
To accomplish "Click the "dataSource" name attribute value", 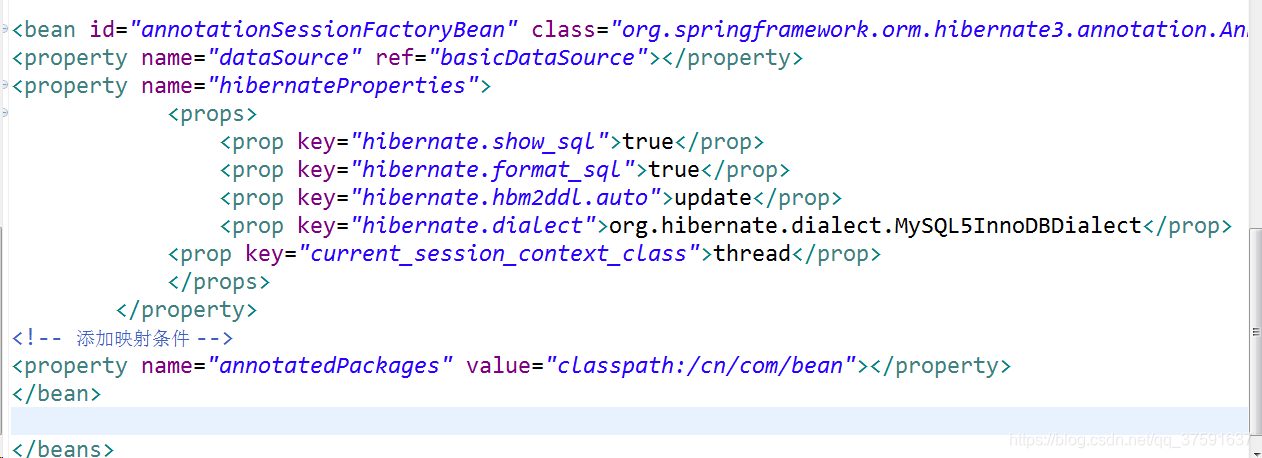I will point(285,58).
